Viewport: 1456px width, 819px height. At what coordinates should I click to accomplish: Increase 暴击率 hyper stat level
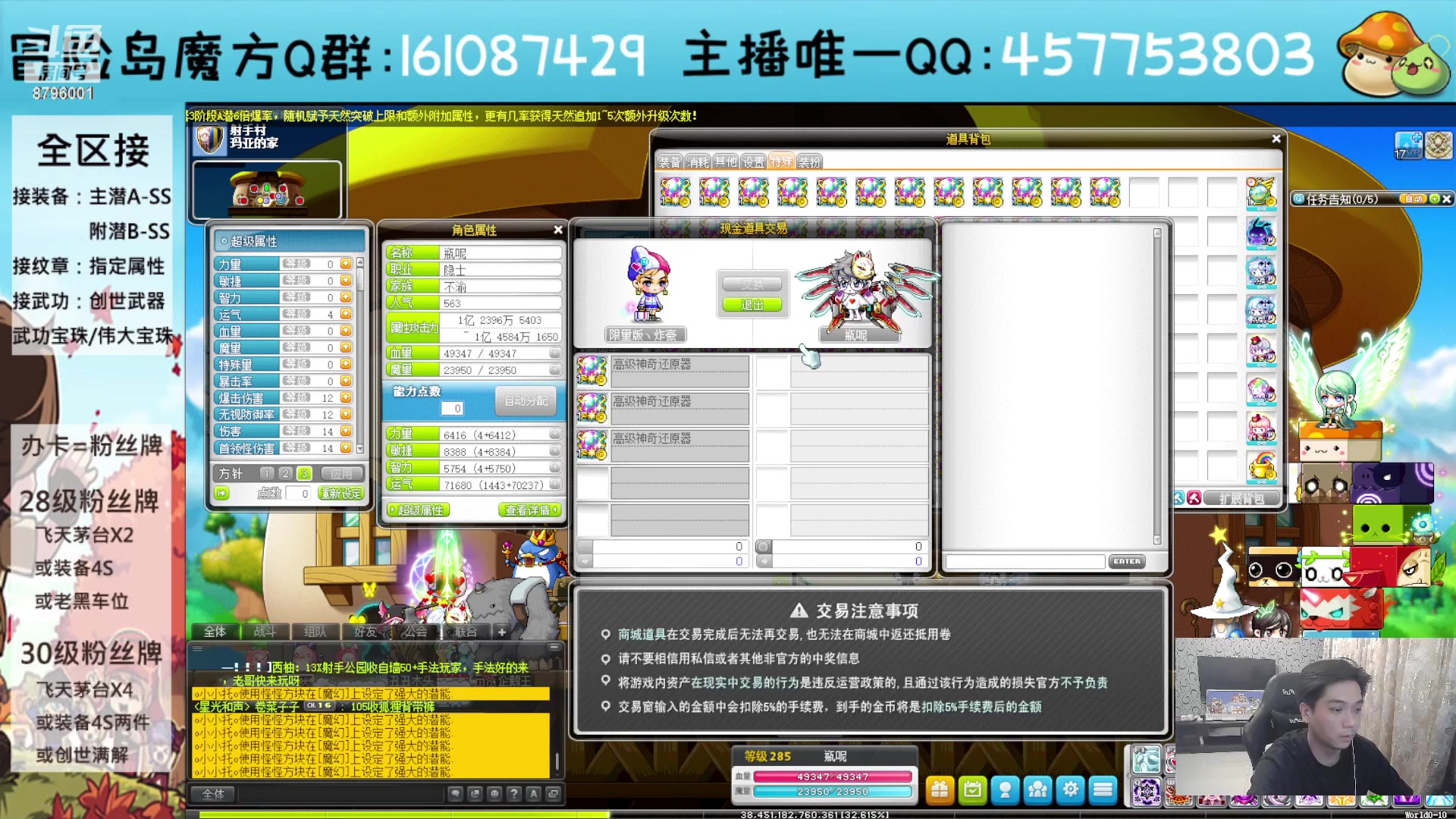pyautogui.click(x=346, y=381)
